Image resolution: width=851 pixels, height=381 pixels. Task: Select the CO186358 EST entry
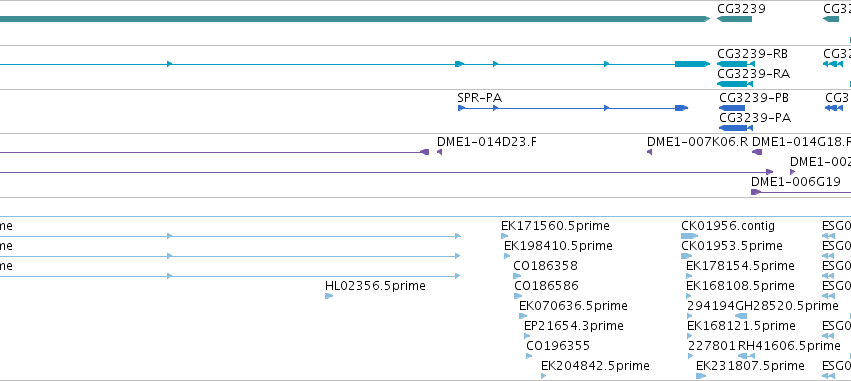(545, 266)
